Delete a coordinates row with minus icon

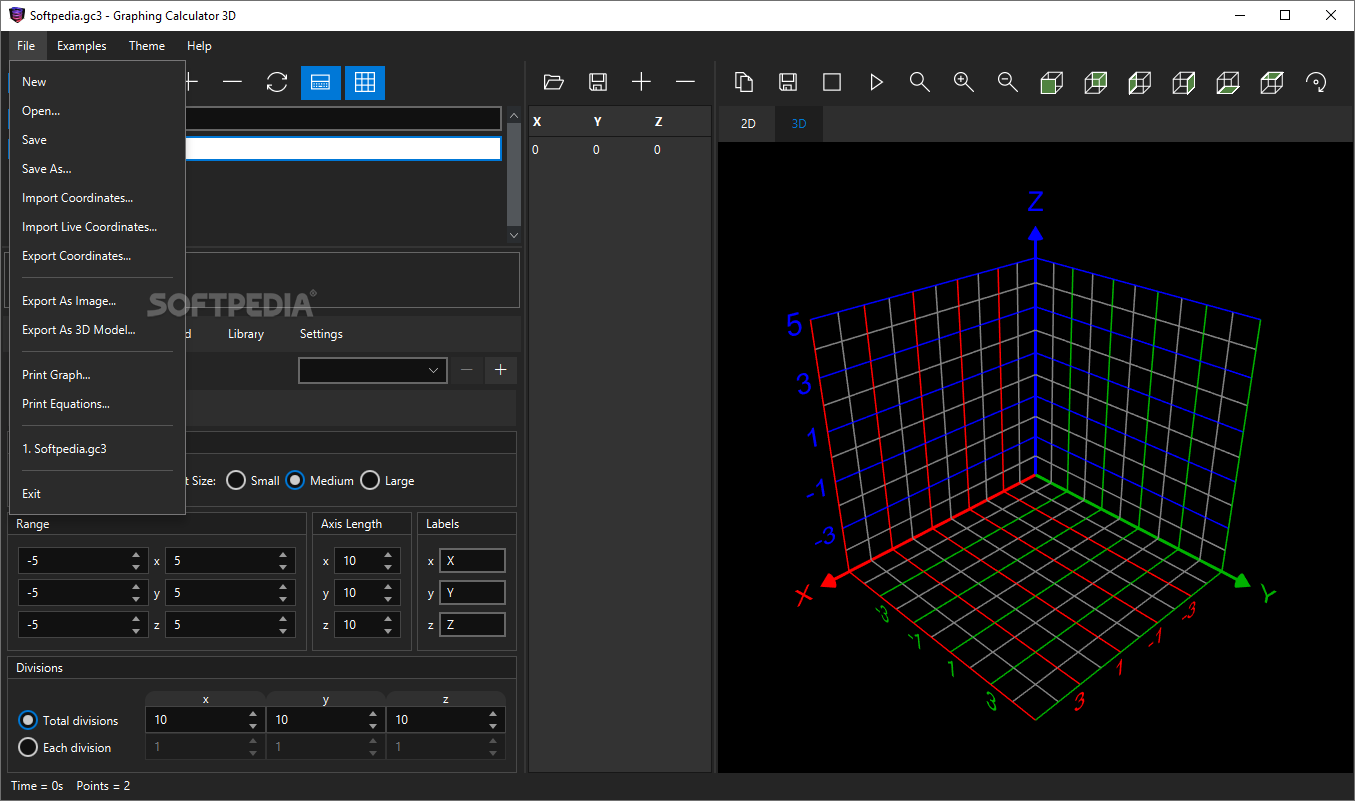tap(685, 82)
